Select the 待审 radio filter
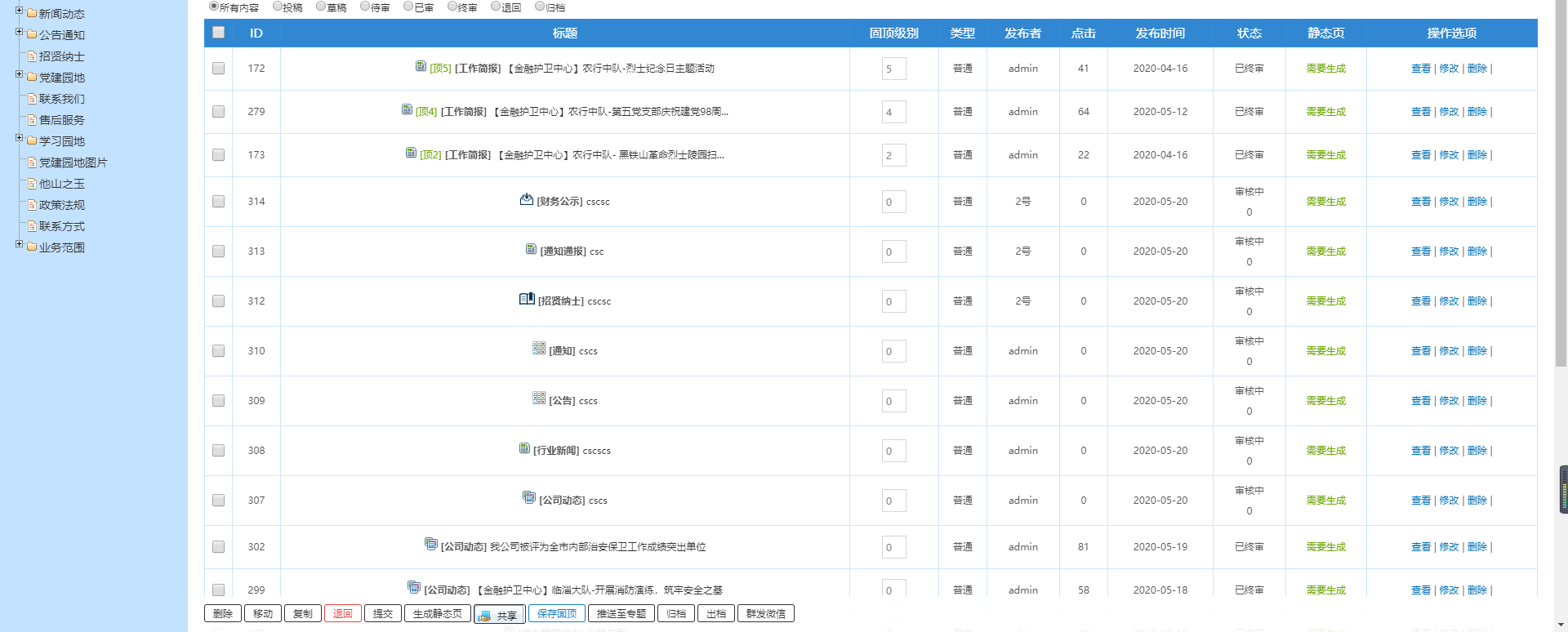 click(x=365, y=7)
